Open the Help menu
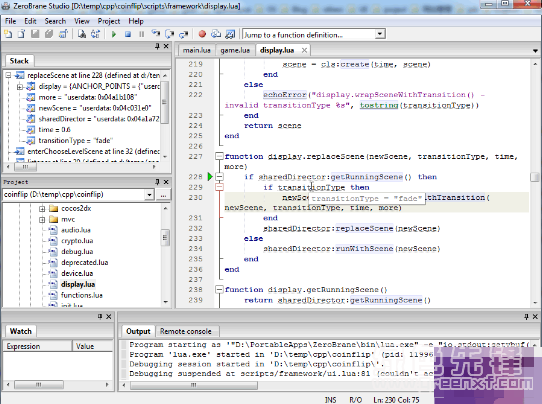The image size is (542, 404). click(x=136, y=21)
